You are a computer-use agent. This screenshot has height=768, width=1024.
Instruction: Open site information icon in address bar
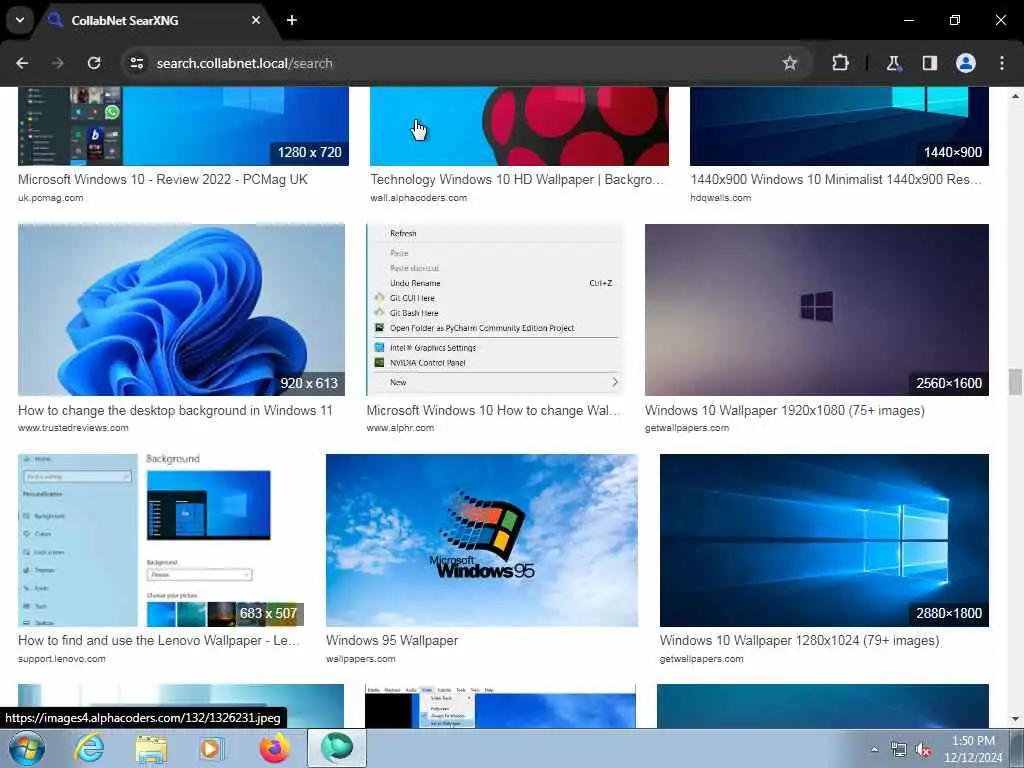[136, 63]
